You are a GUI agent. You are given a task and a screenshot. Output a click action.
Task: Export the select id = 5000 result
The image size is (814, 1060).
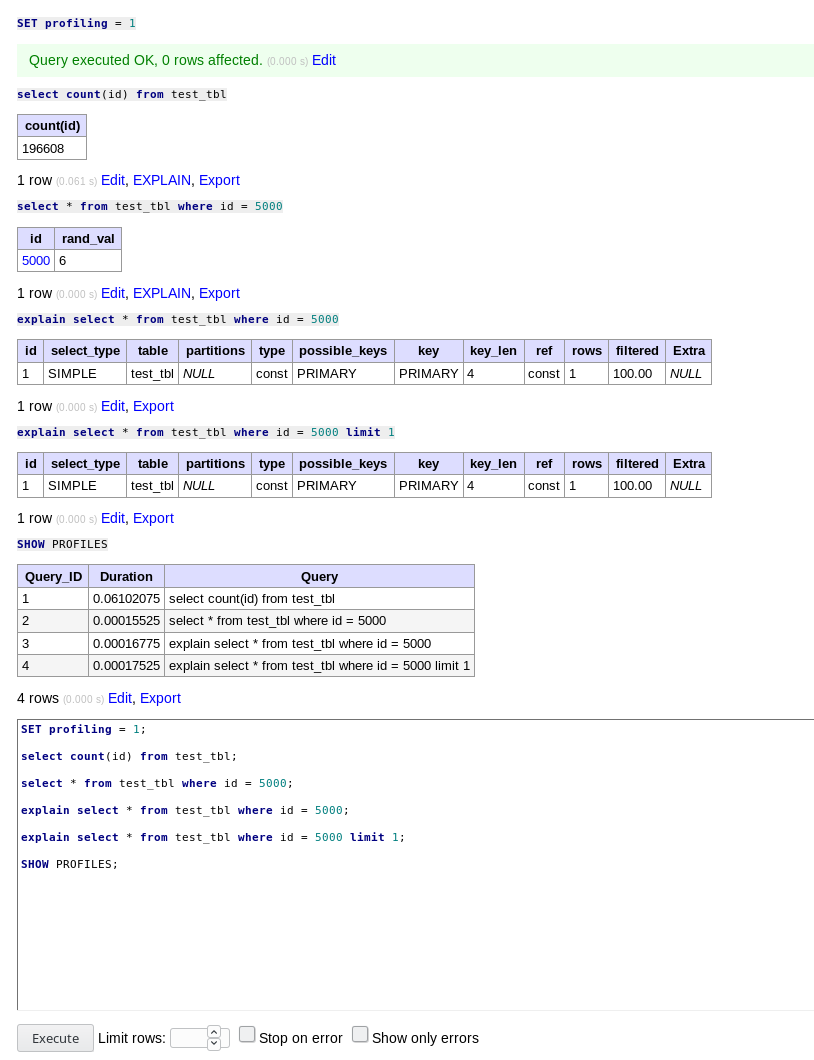point(219,293)
